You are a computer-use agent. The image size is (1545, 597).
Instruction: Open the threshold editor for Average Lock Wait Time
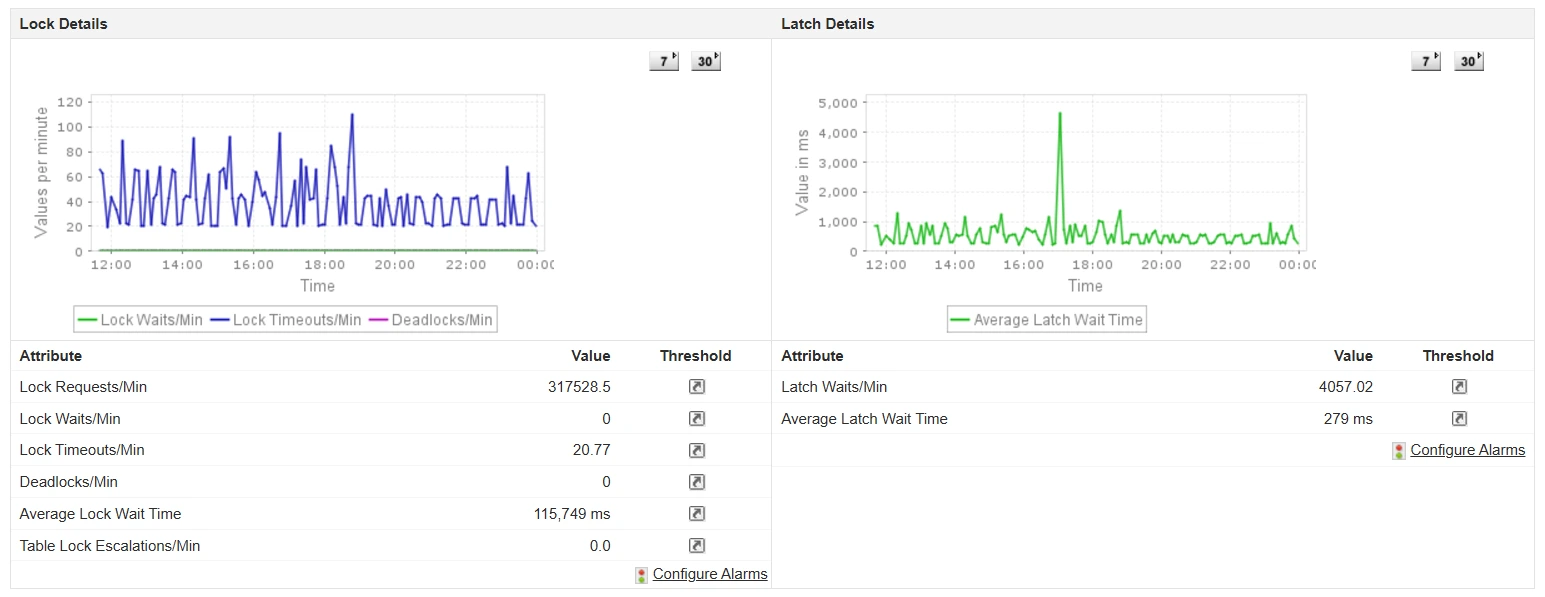(x=697, y=514)
